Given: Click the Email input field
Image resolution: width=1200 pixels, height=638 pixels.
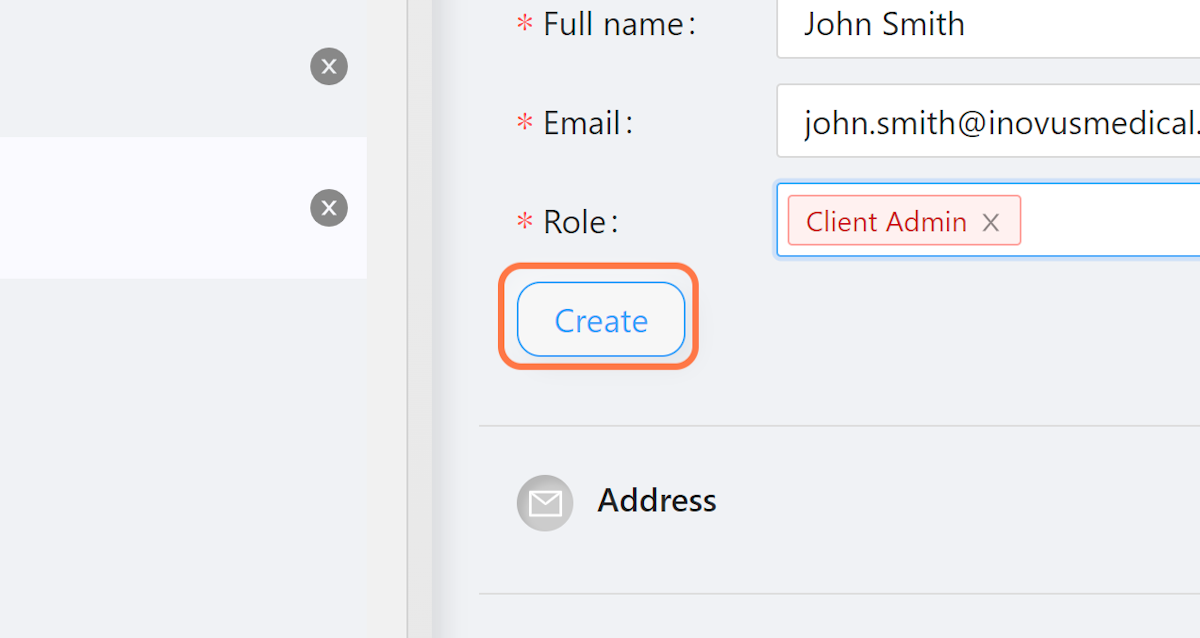Looking at the screenshot, I should point(988,122).
